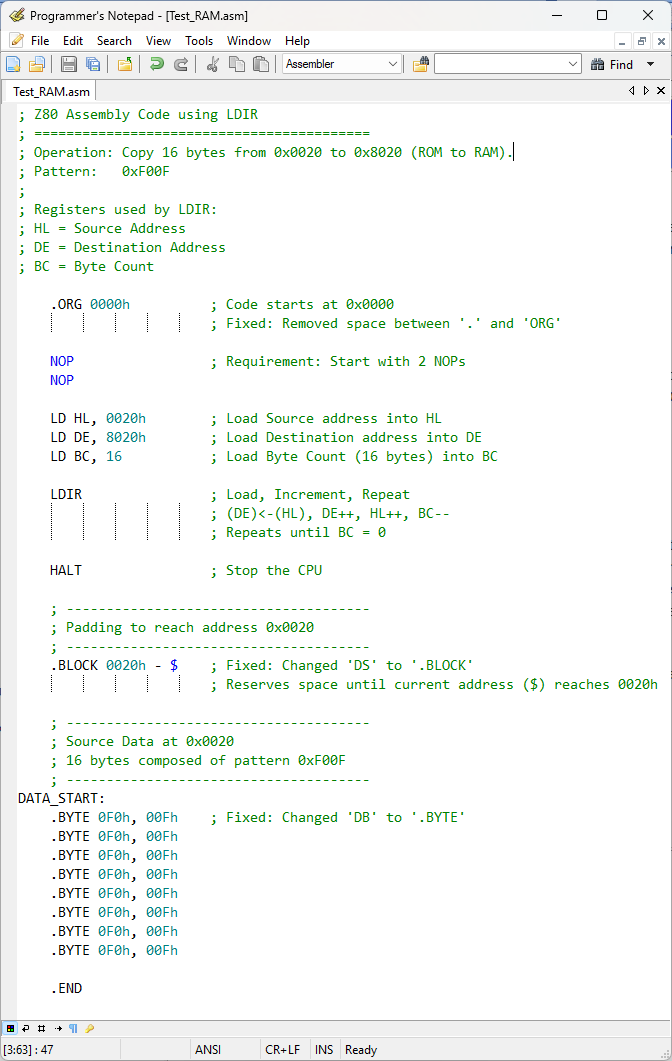Click the Open file folder icon
This screenshot has width=672, height=1061.
37,64
